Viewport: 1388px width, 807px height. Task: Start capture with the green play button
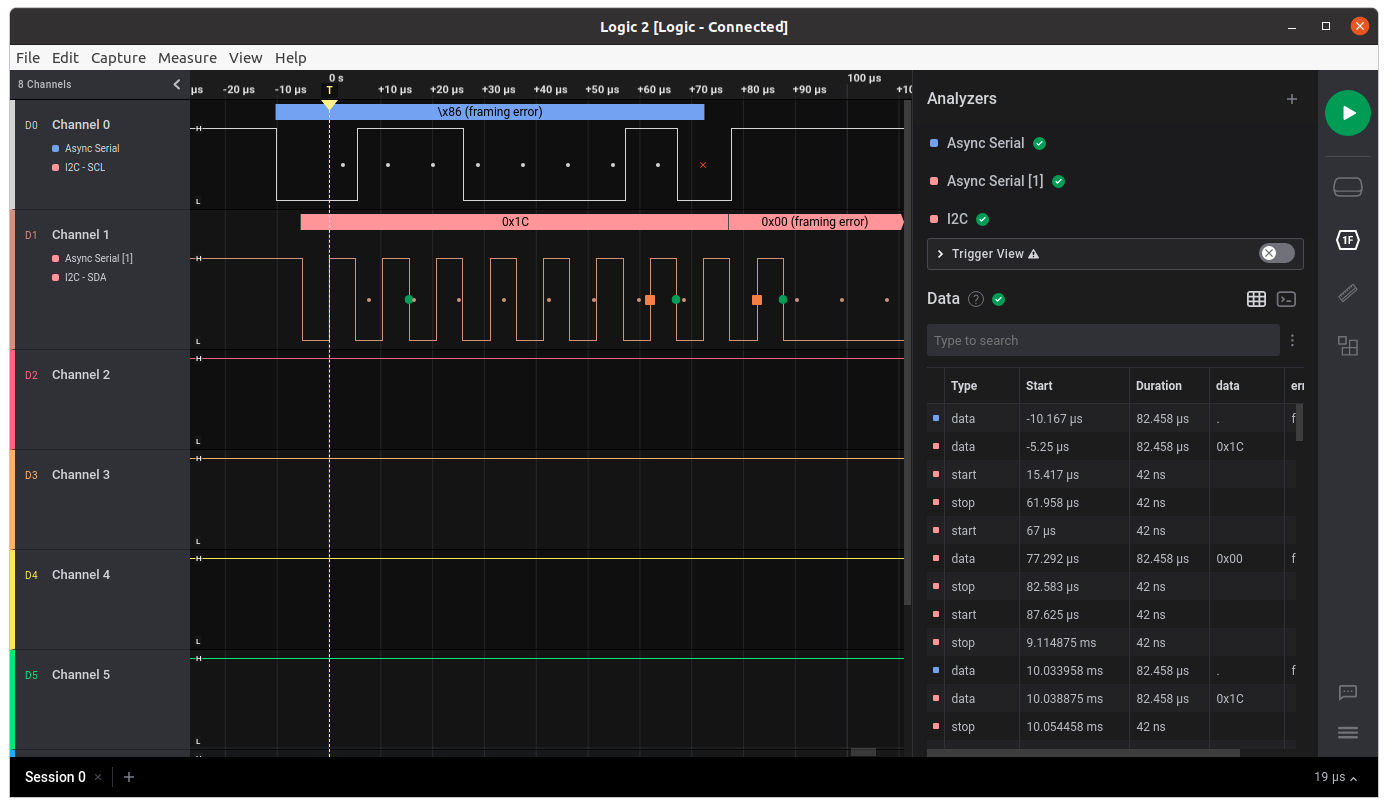pos(1348,113)
